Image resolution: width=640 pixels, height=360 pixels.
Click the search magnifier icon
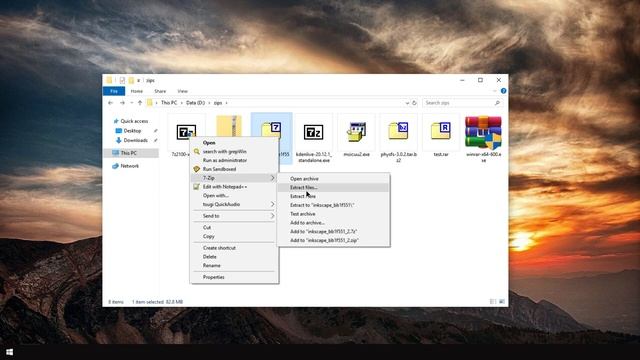(497, 103)
